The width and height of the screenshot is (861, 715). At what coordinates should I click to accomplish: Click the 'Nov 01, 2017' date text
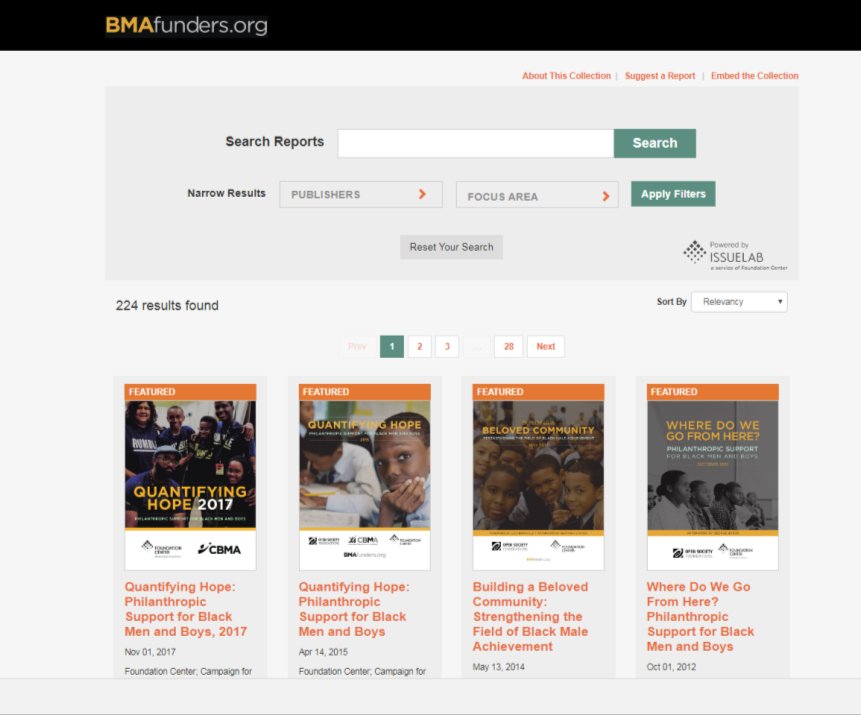[150, 652]
